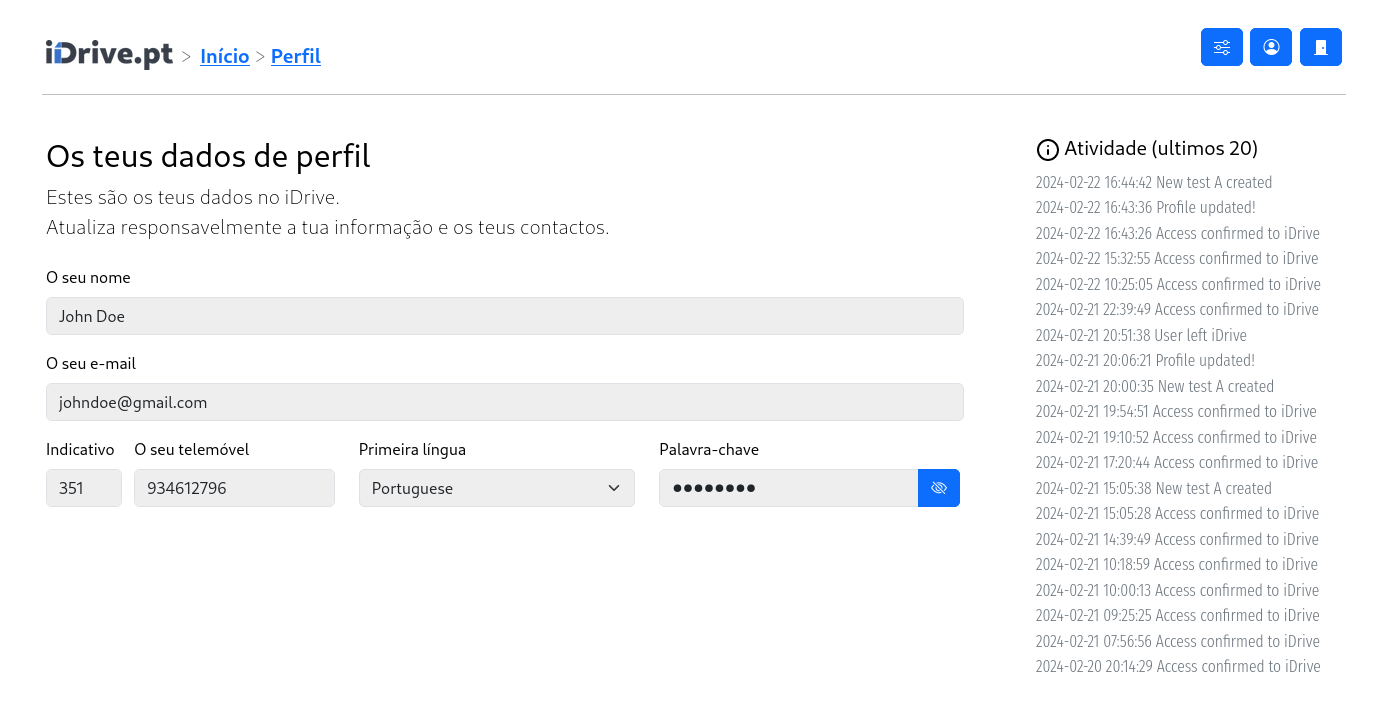Select the 16:44:42 New test A created entry

tap(1153, 183)
